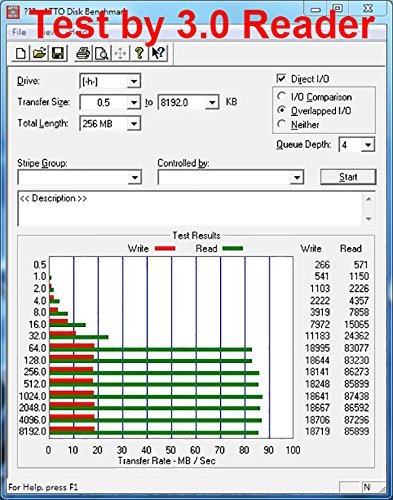Image resolution: width=393 pixels, height=500 pixels.
Task: Open Print Preview with the magnifier page icon
Action: point(102,53)
